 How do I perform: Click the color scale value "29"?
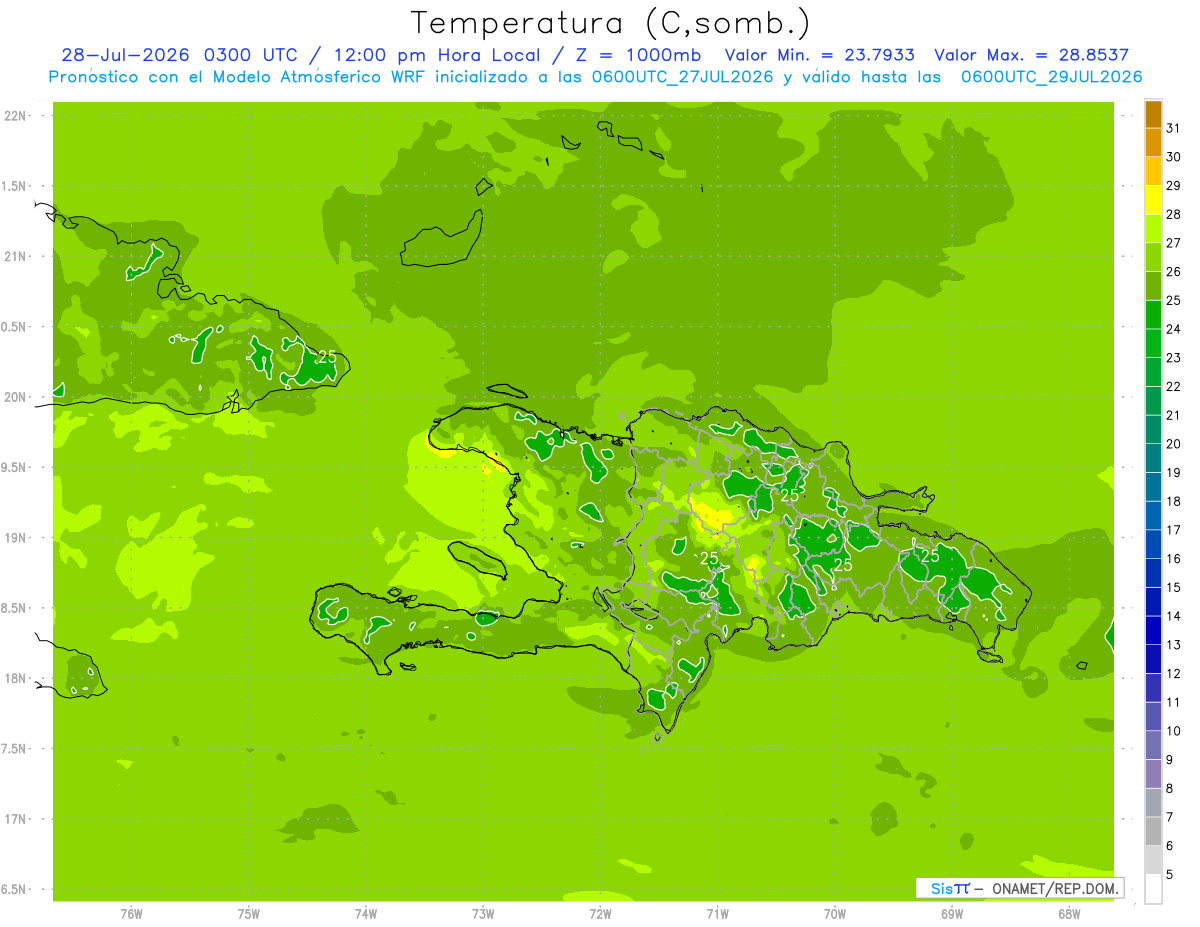[x=1174, y=185]
